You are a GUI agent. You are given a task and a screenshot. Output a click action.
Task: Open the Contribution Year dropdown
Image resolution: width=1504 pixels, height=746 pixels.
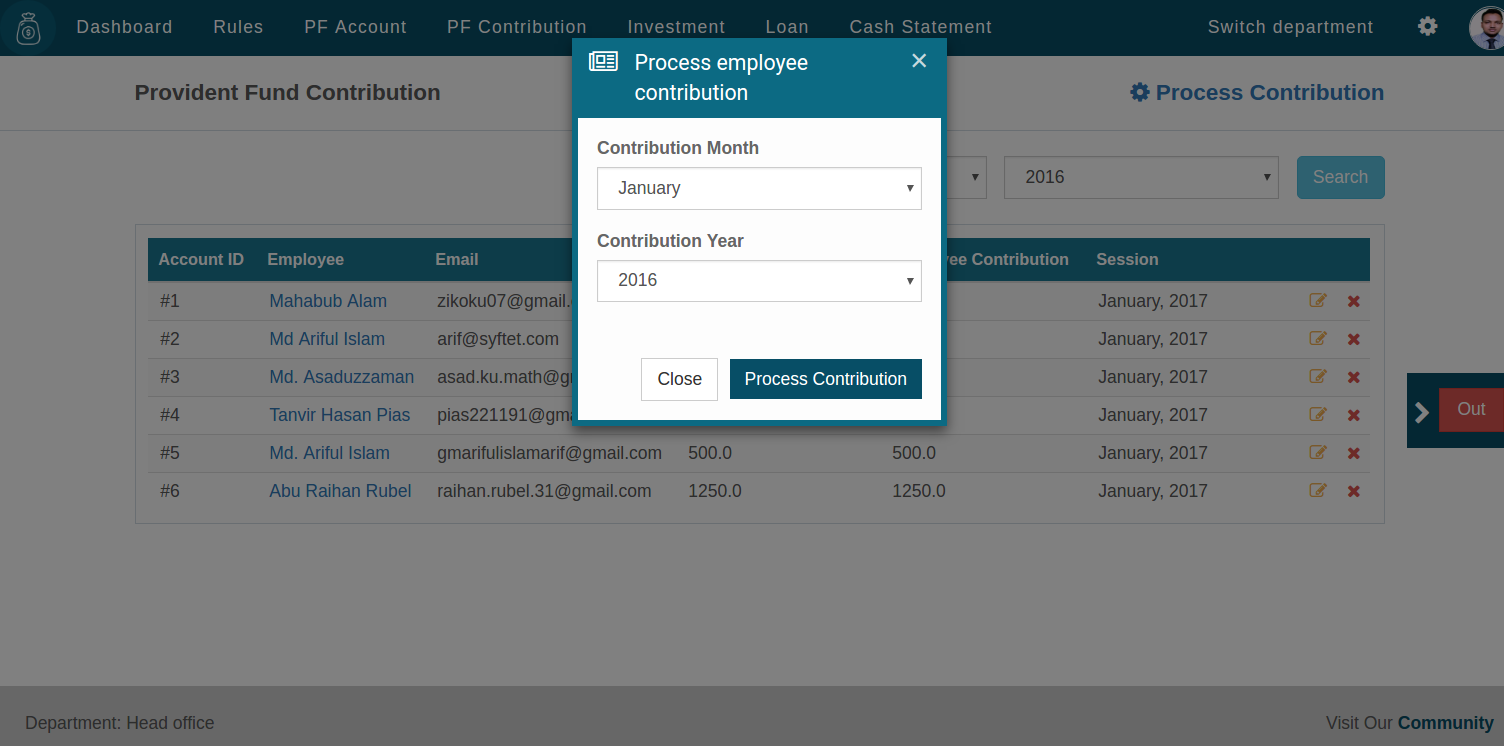pyautogui.click(x=759, y=281)
